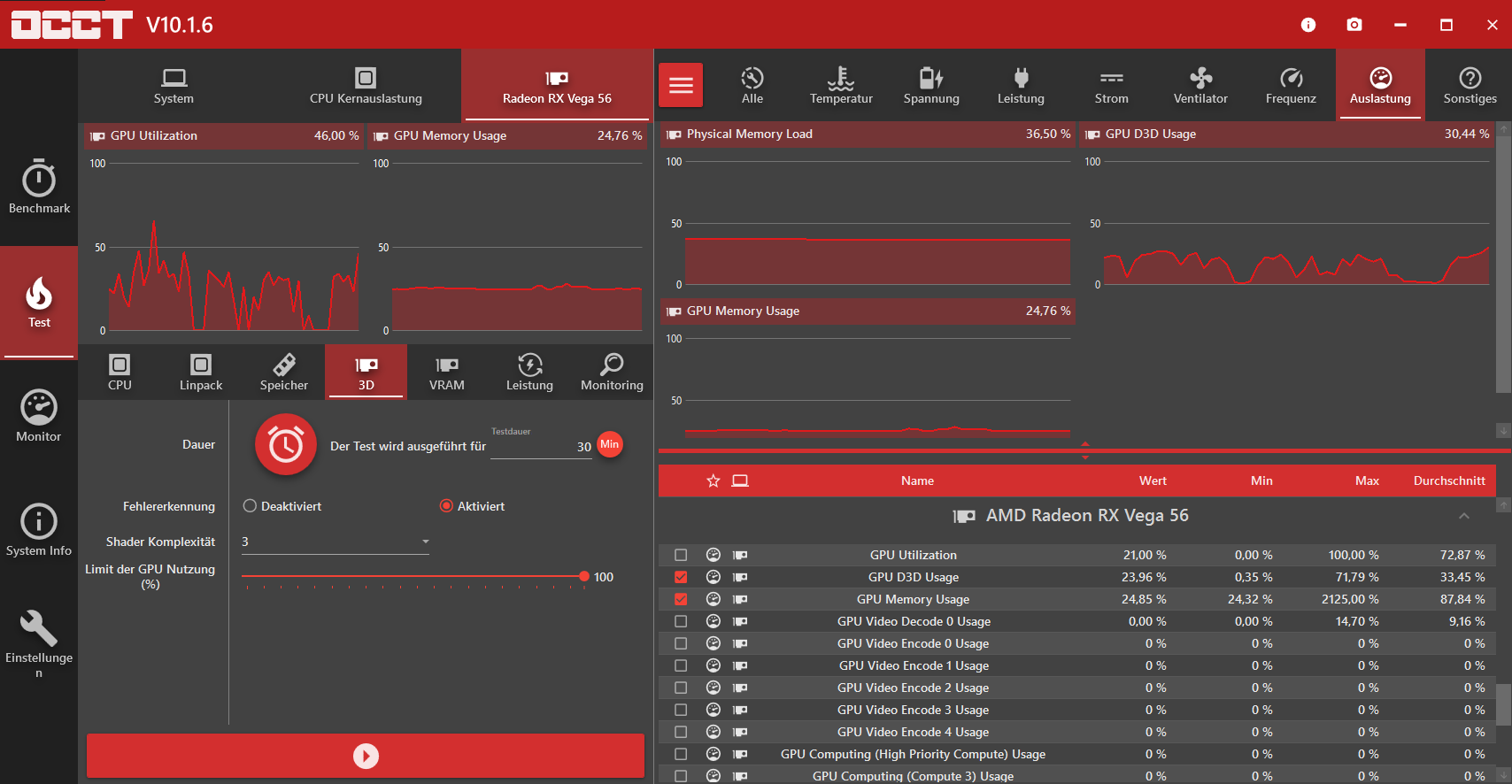Image resolution: width=1512 pixels, height=784 pixels.
Task: Click the Testdauer input field
Action: coord(541,447)
